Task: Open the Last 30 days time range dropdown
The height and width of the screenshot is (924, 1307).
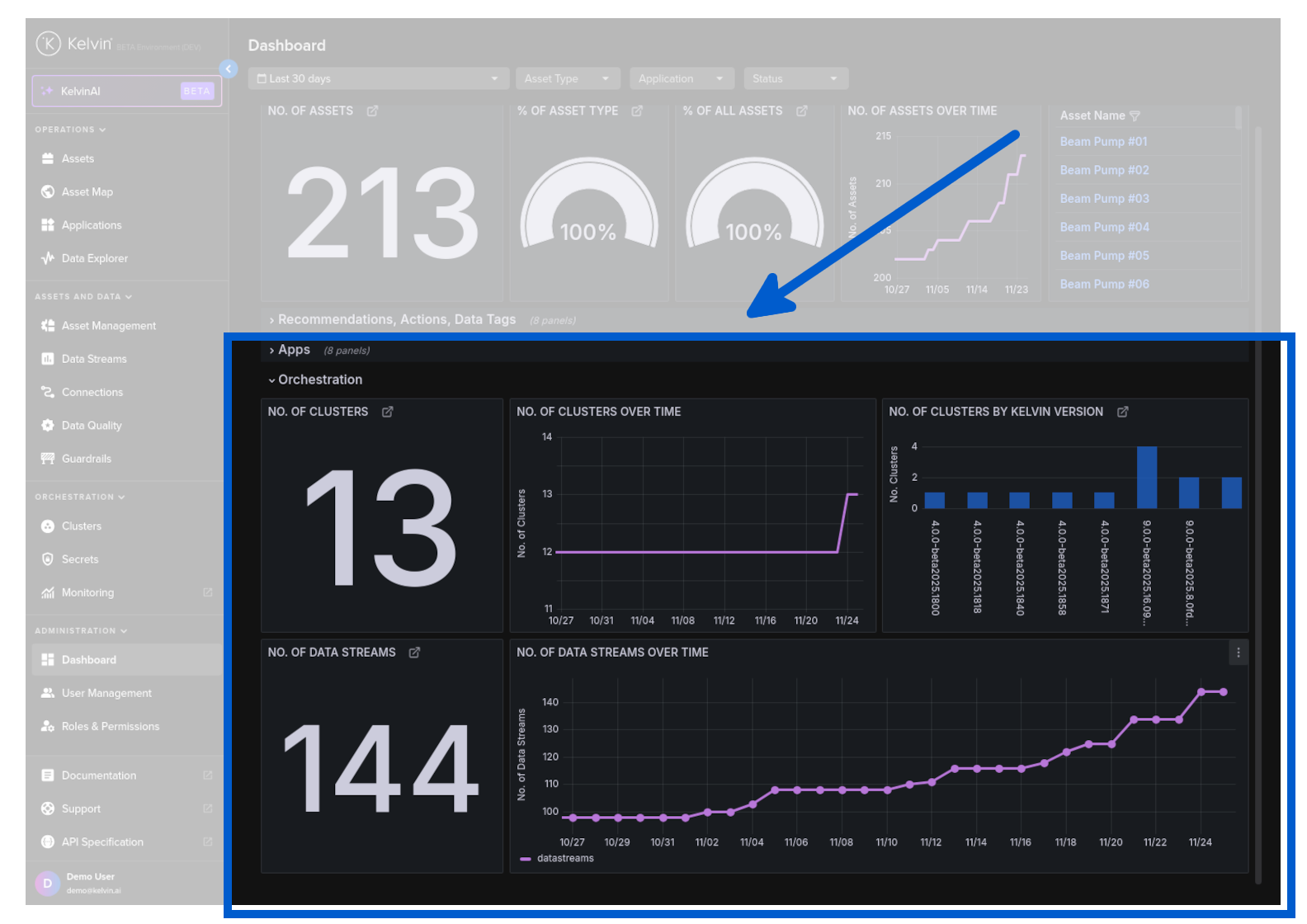Action: (378, 79)
